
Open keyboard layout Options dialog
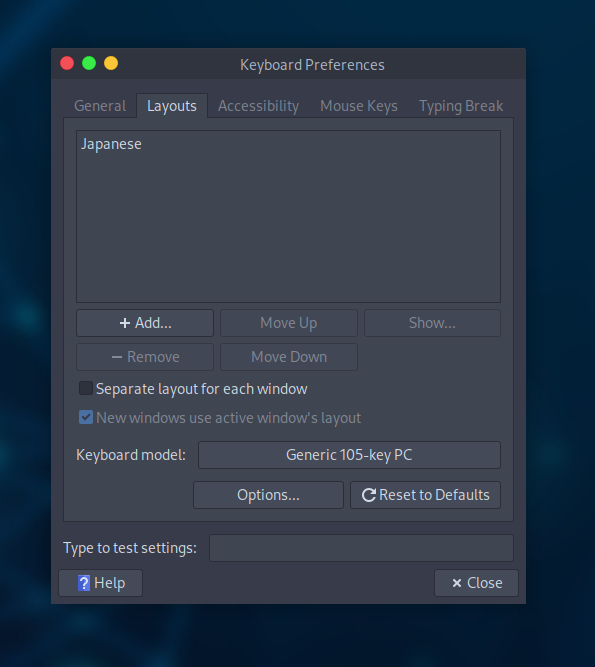[268, 495]
